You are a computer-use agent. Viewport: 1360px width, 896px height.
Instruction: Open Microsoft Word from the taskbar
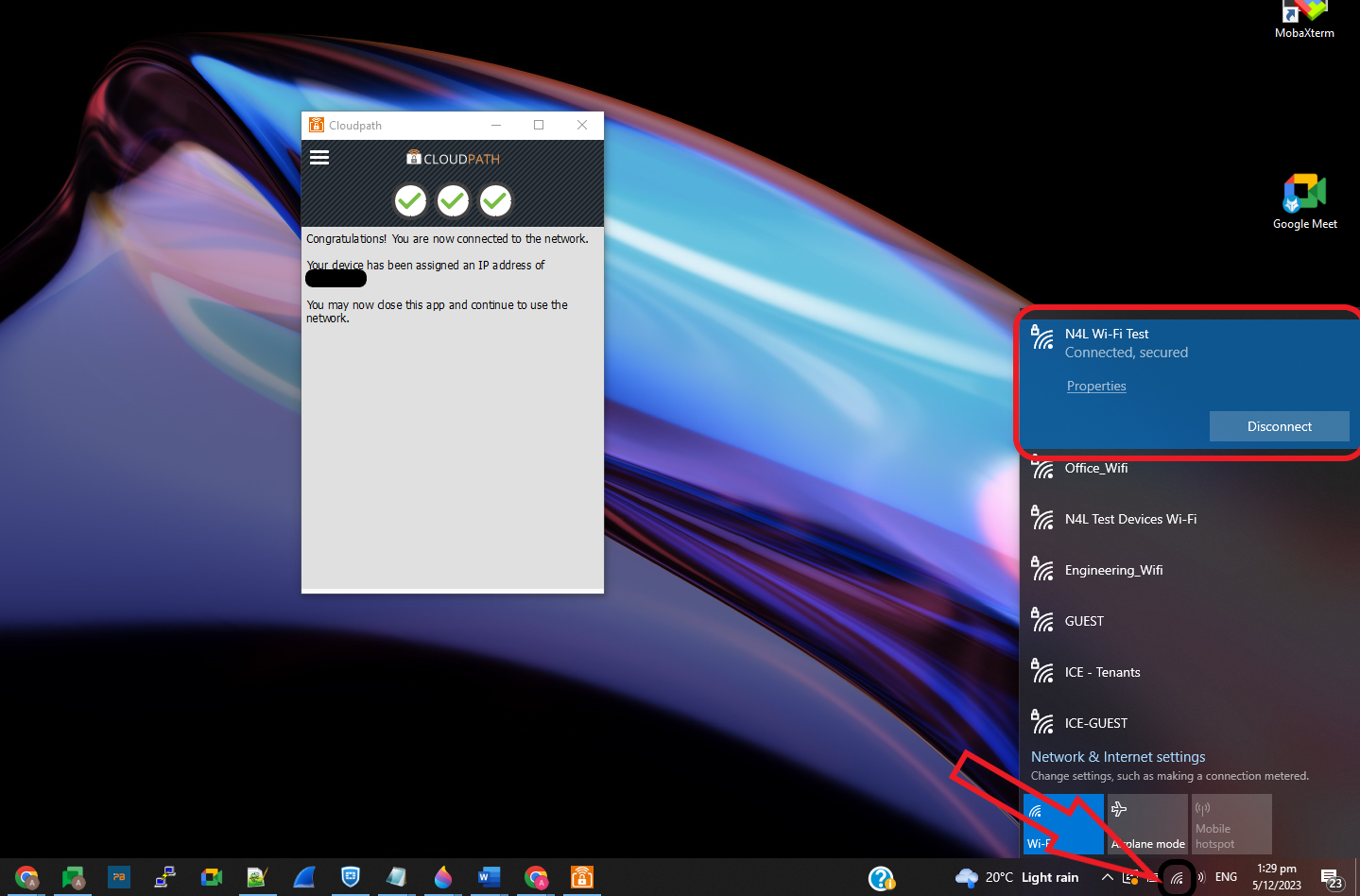coord(489,877)
